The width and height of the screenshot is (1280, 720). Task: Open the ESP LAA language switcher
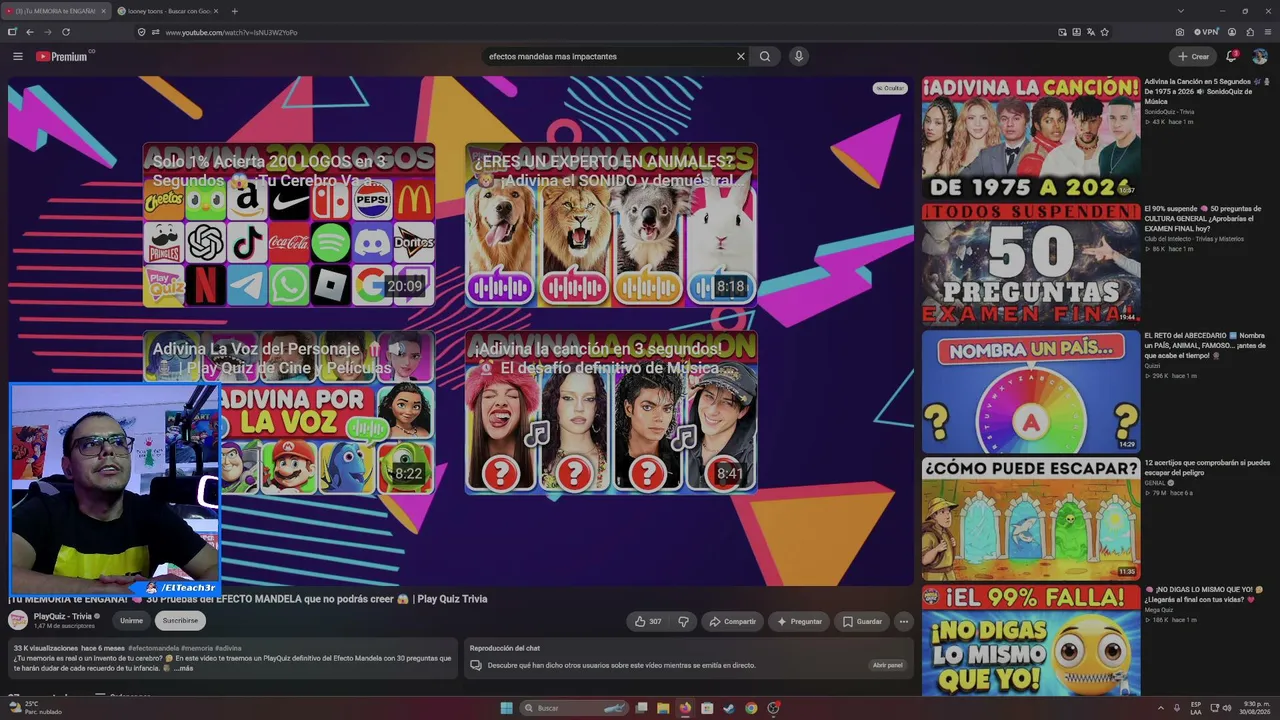click(x=1196, y=708)
